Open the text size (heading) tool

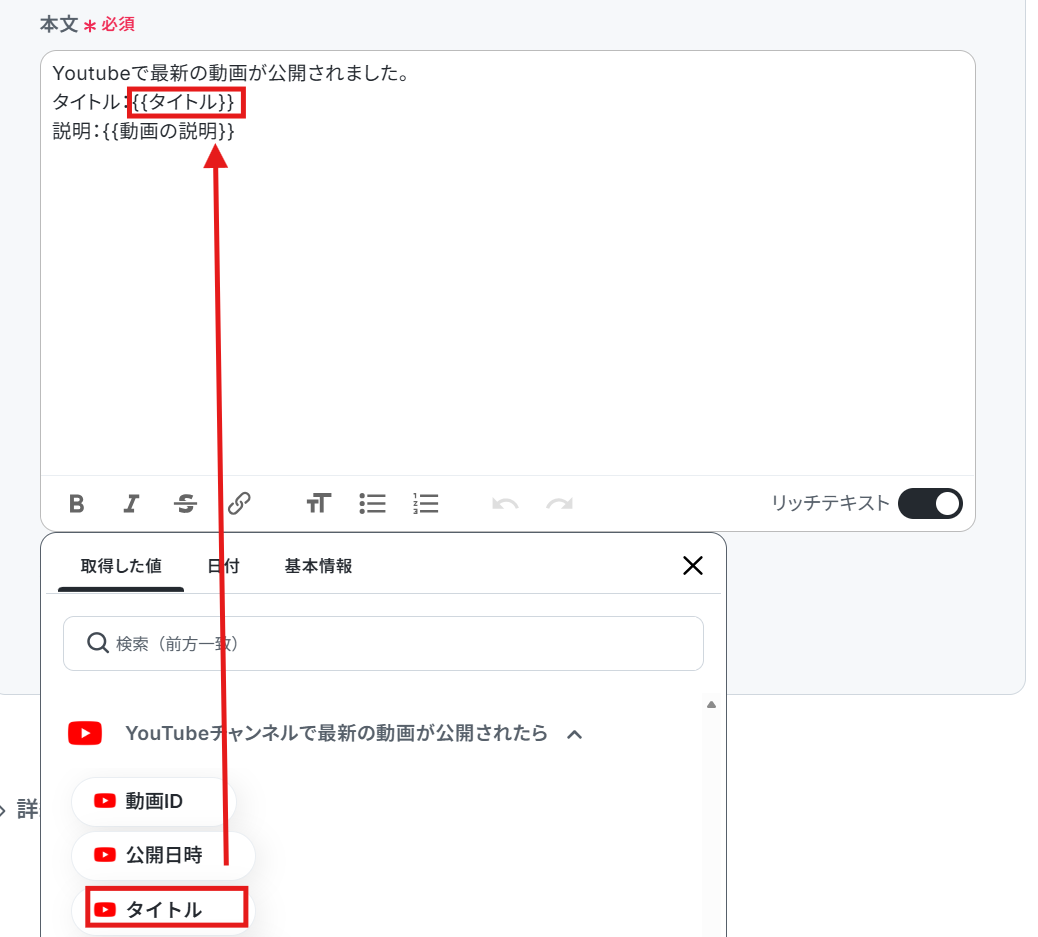tap(318, 504)
